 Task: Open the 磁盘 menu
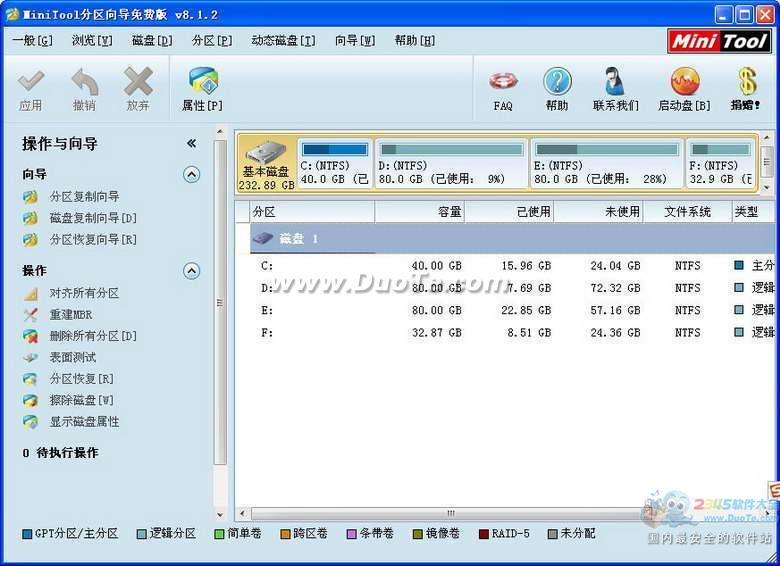tap(152, 41)
